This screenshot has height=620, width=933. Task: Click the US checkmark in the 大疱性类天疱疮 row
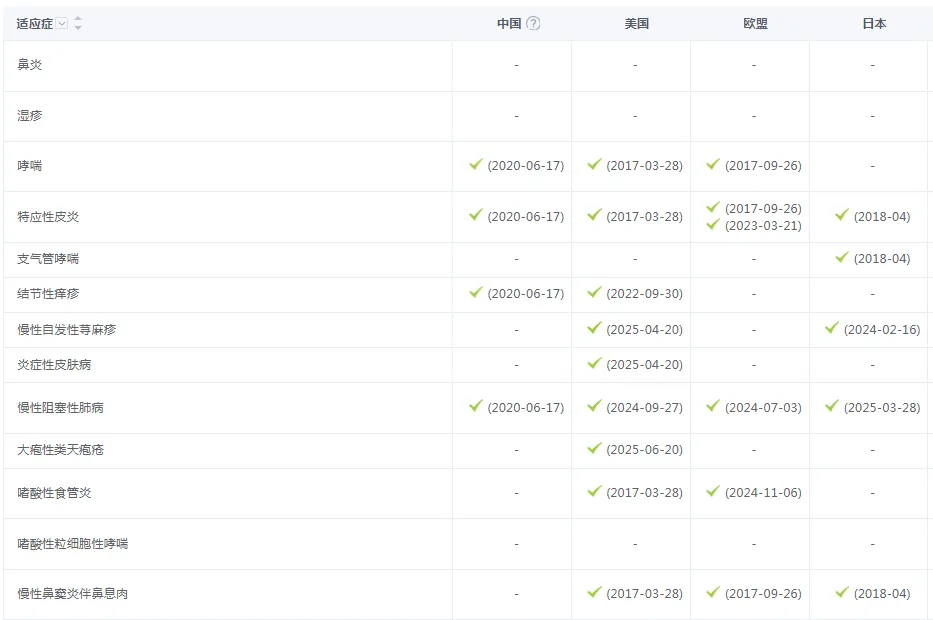(594, 449)
